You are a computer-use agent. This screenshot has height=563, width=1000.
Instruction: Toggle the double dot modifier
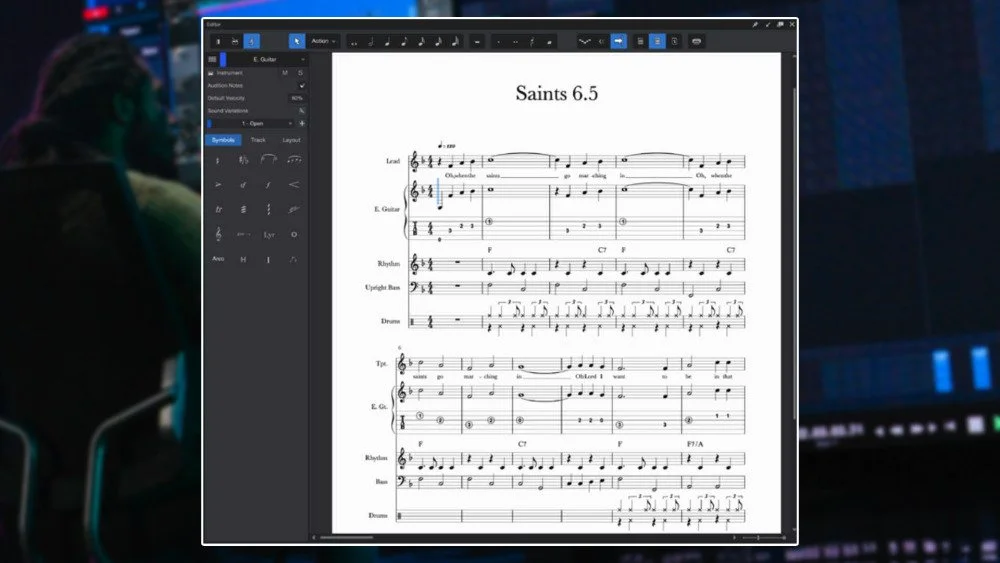pyautogui.click(x=515, y=42)
